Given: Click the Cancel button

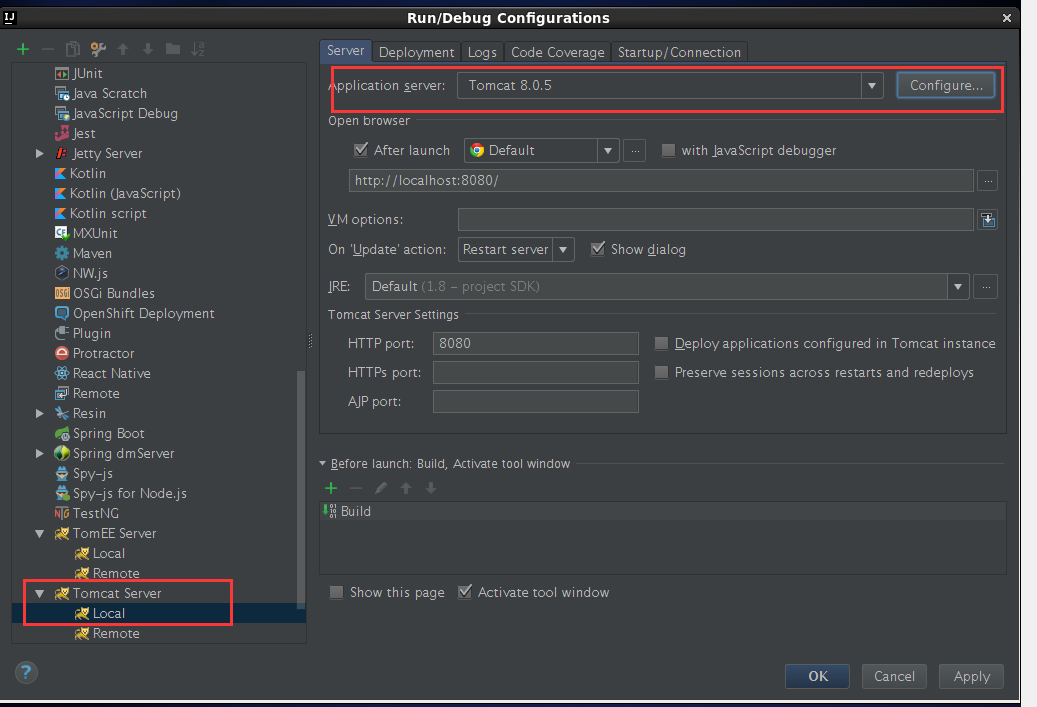Looking at the screenshot, I should coord(894,676).
